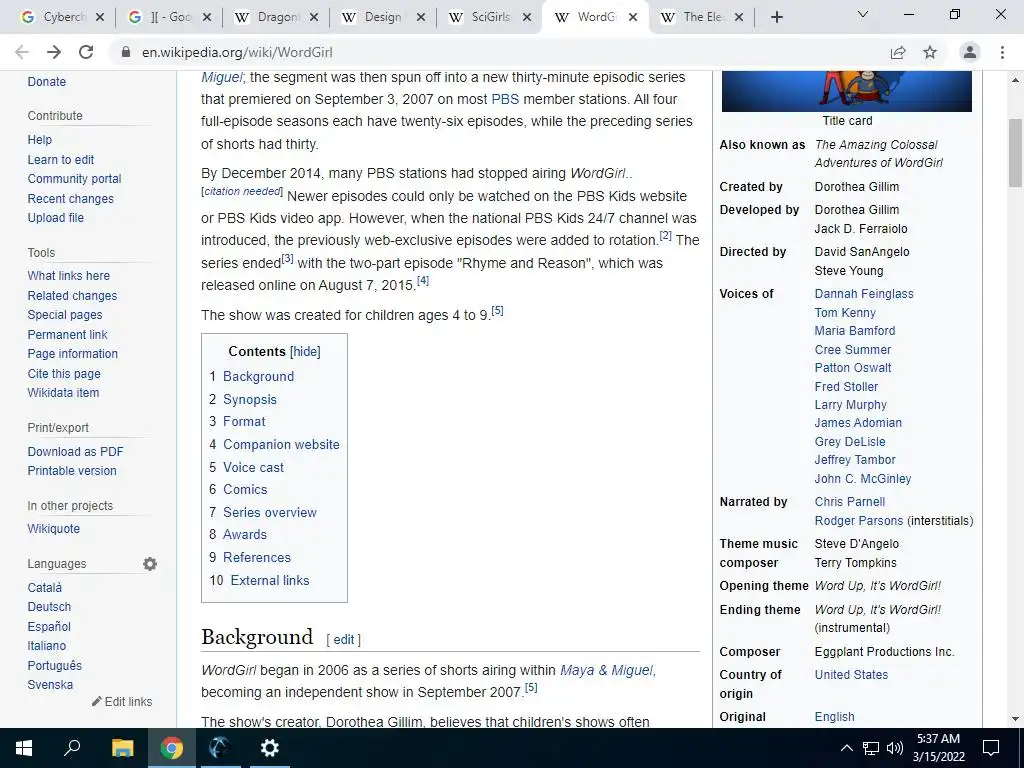Open citation needed note
Image resolution: width=1024 pixels, height=768 pixels.
tap(242, 191)
